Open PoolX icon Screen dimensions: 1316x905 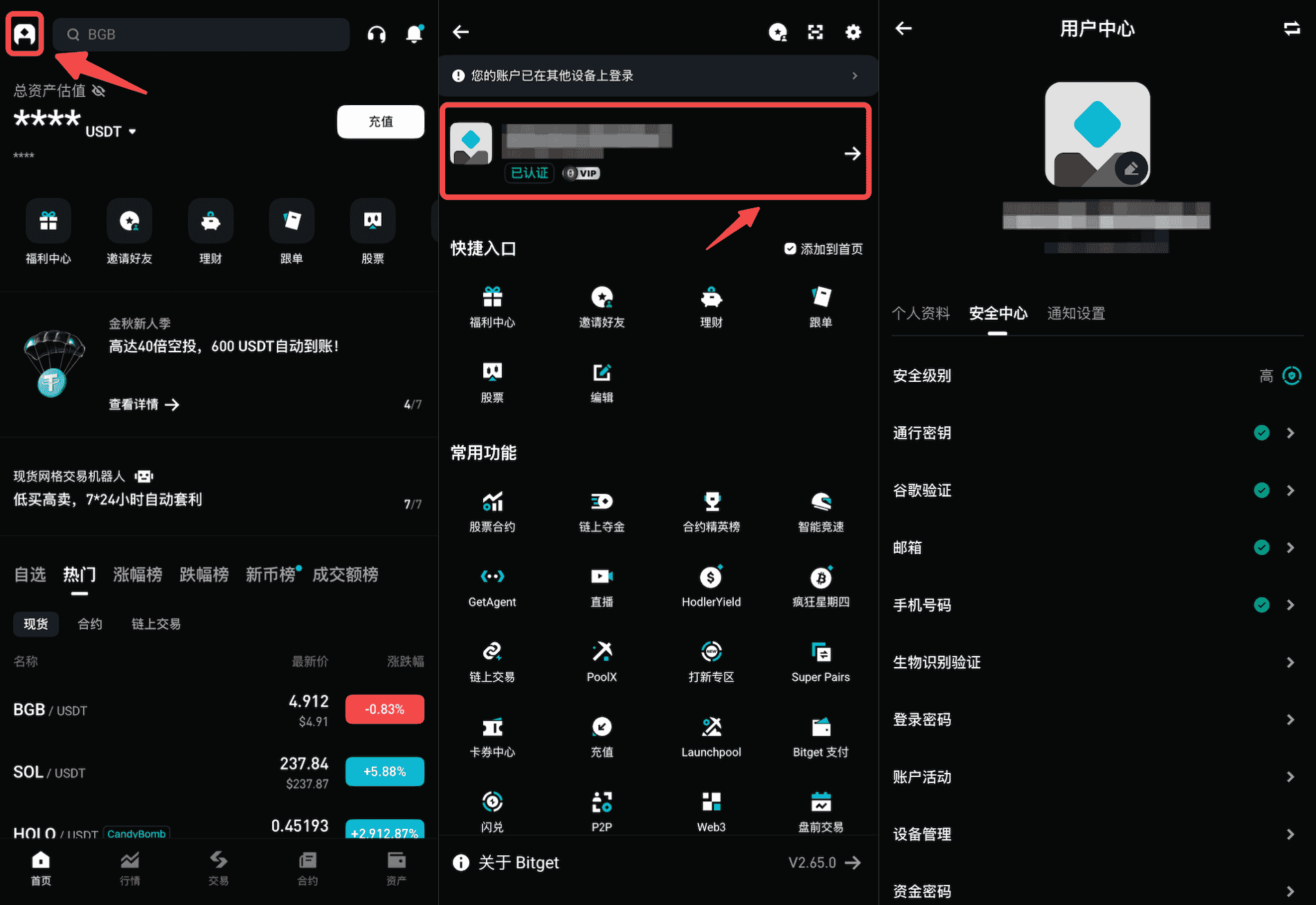(x=602, y=651)
